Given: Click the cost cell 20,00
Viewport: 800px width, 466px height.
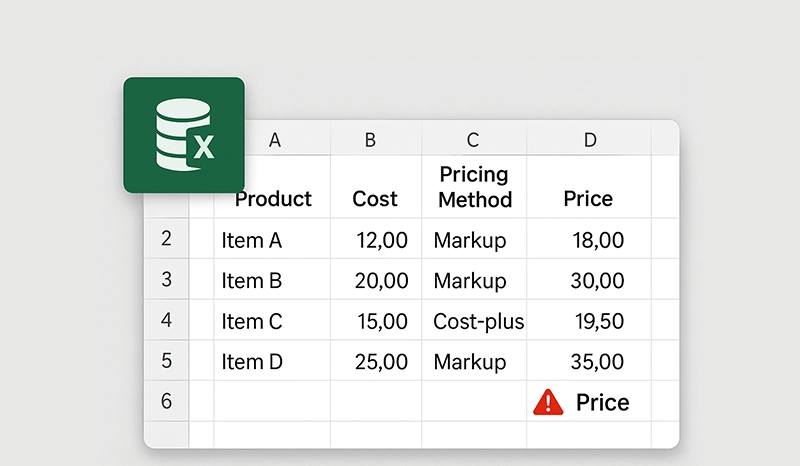Looking at the screenshot, I should coord(376,279).
